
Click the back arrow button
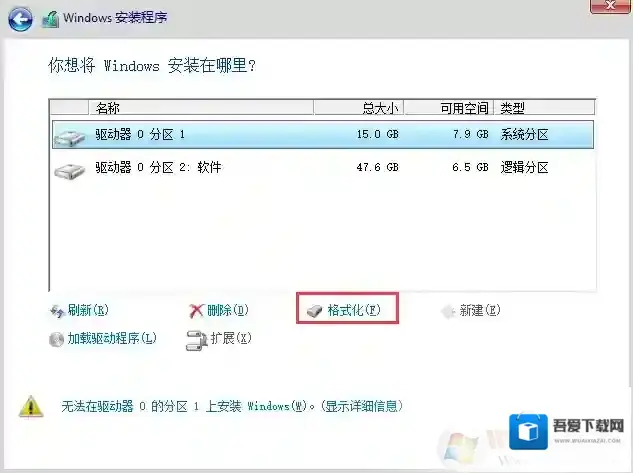(x=21, y=18)
